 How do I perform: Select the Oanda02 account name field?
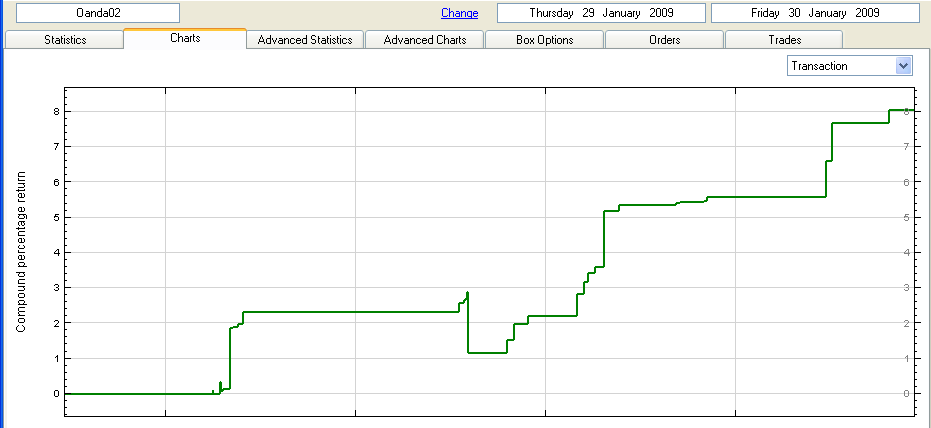pyautogui.click(x=98, y=13)
